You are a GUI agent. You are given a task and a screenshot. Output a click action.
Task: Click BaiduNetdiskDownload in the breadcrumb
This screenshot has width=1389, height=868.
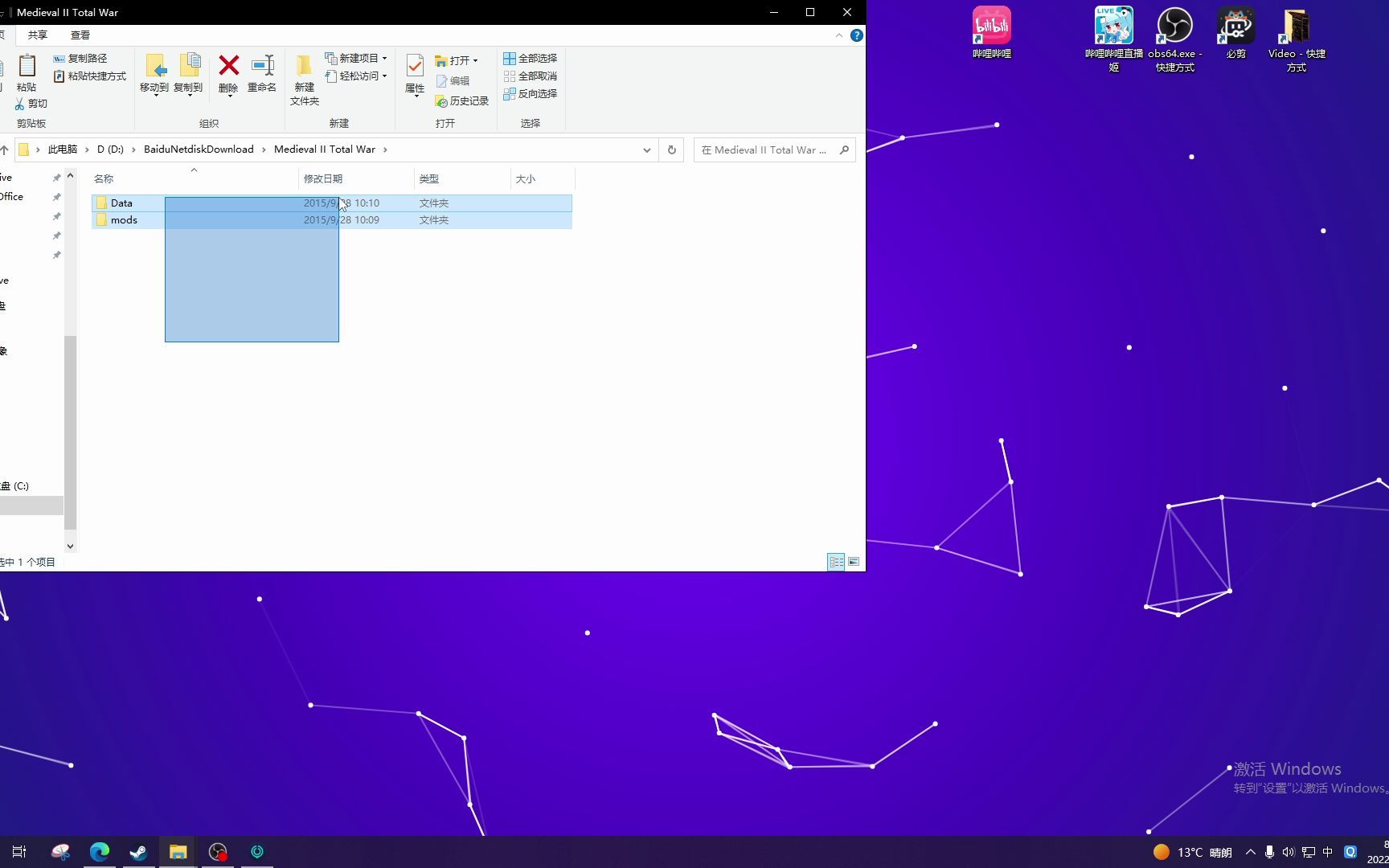pos(199,149)
